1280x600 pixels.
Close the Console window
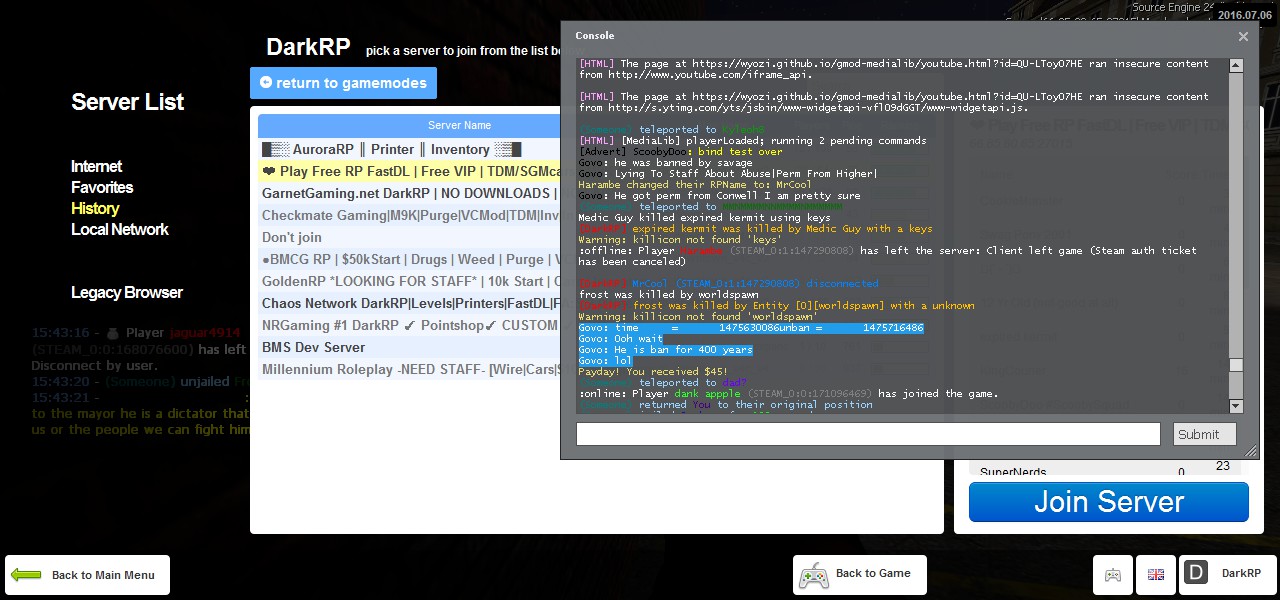tap(1243, 36)
